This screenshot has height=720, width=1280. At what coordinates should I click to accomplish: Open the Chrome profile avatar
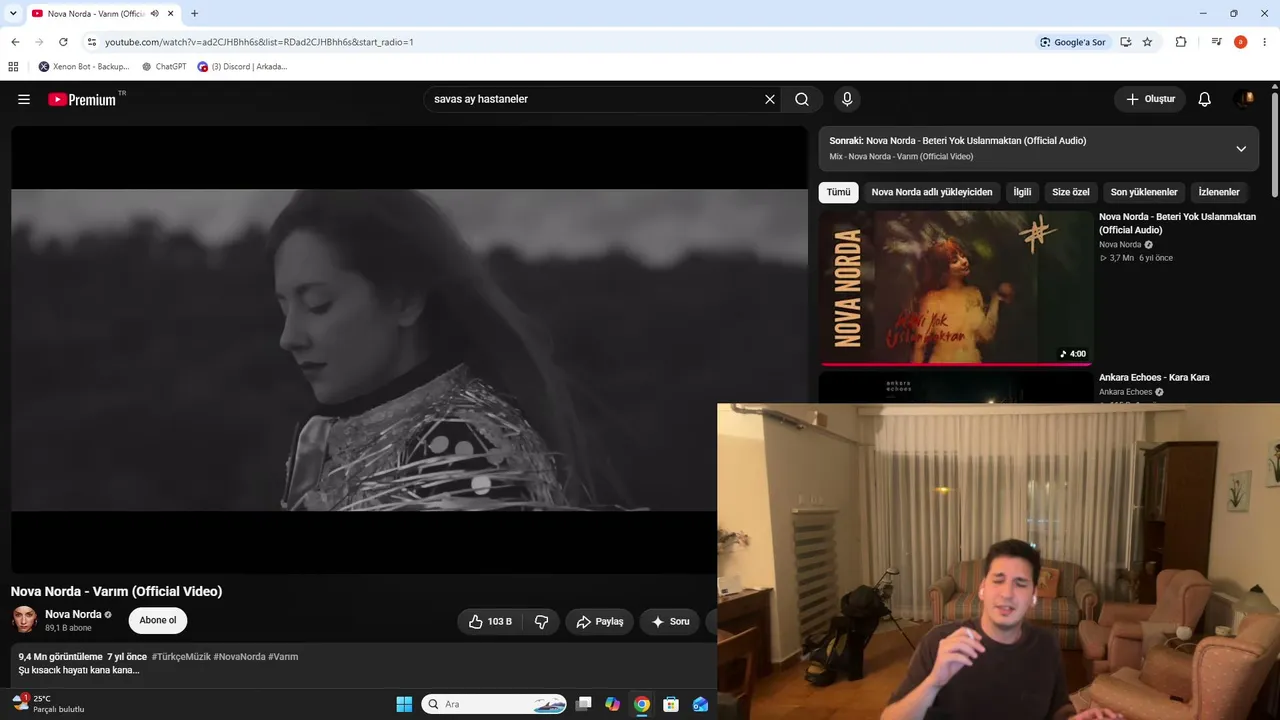(1240, 42)
